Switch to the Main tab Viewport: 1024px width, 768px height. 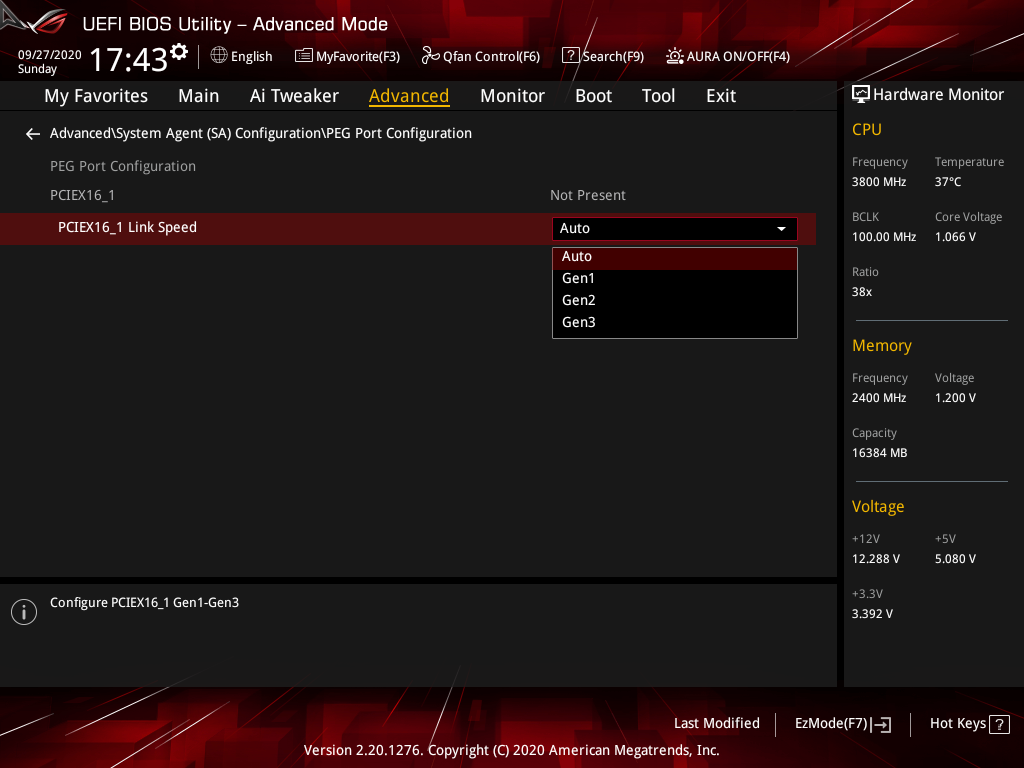point(199,96)
